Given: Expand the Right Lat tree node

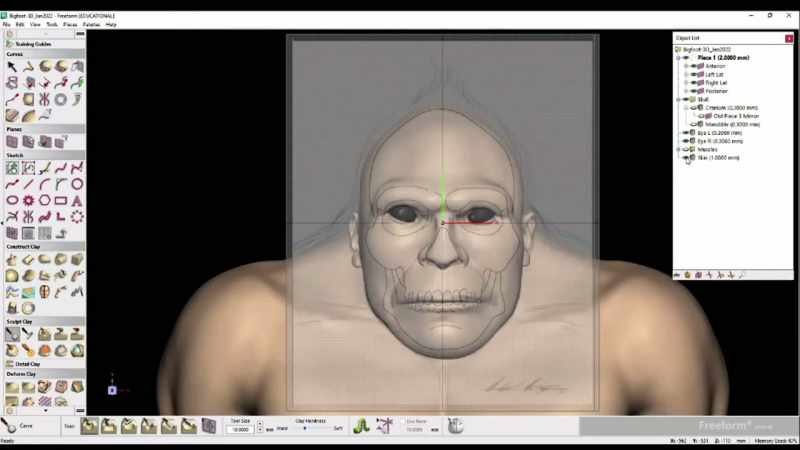Looking at the screenshot, I should pos(686,83).
